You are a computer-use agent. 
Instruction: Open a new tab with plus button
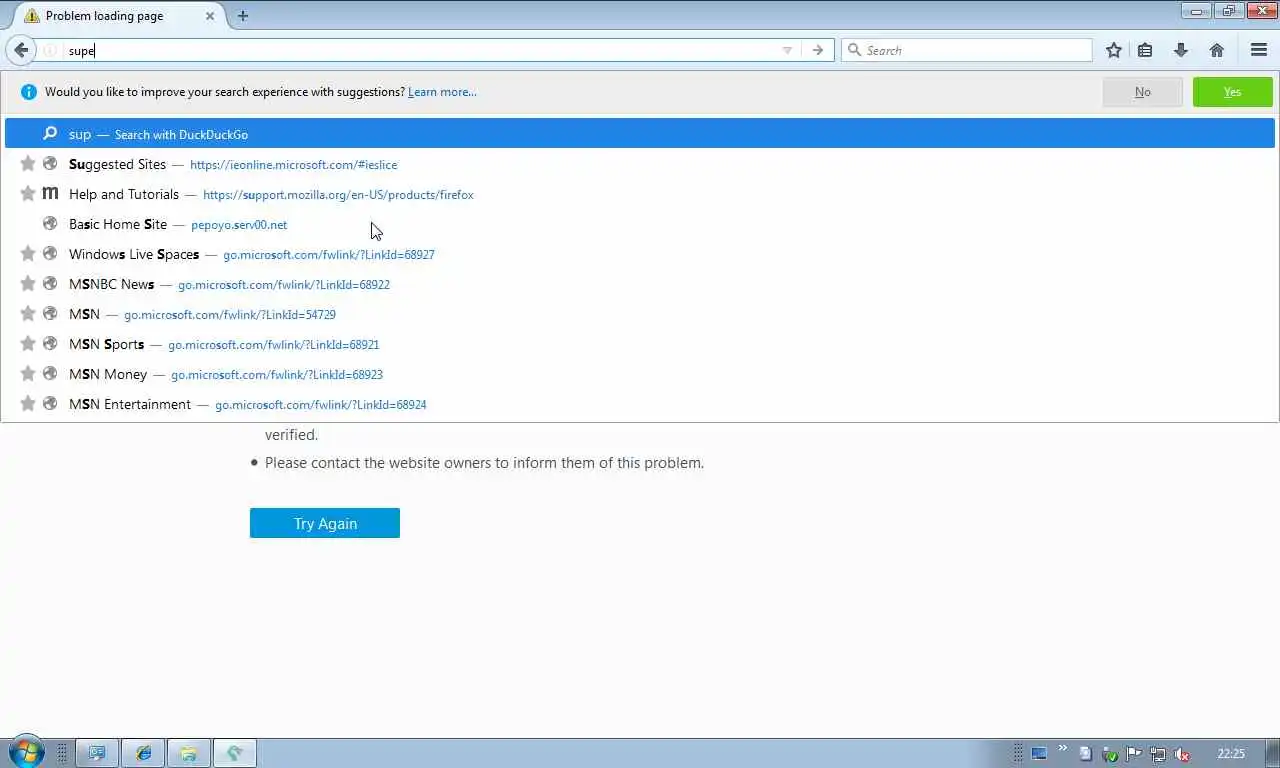243,16
